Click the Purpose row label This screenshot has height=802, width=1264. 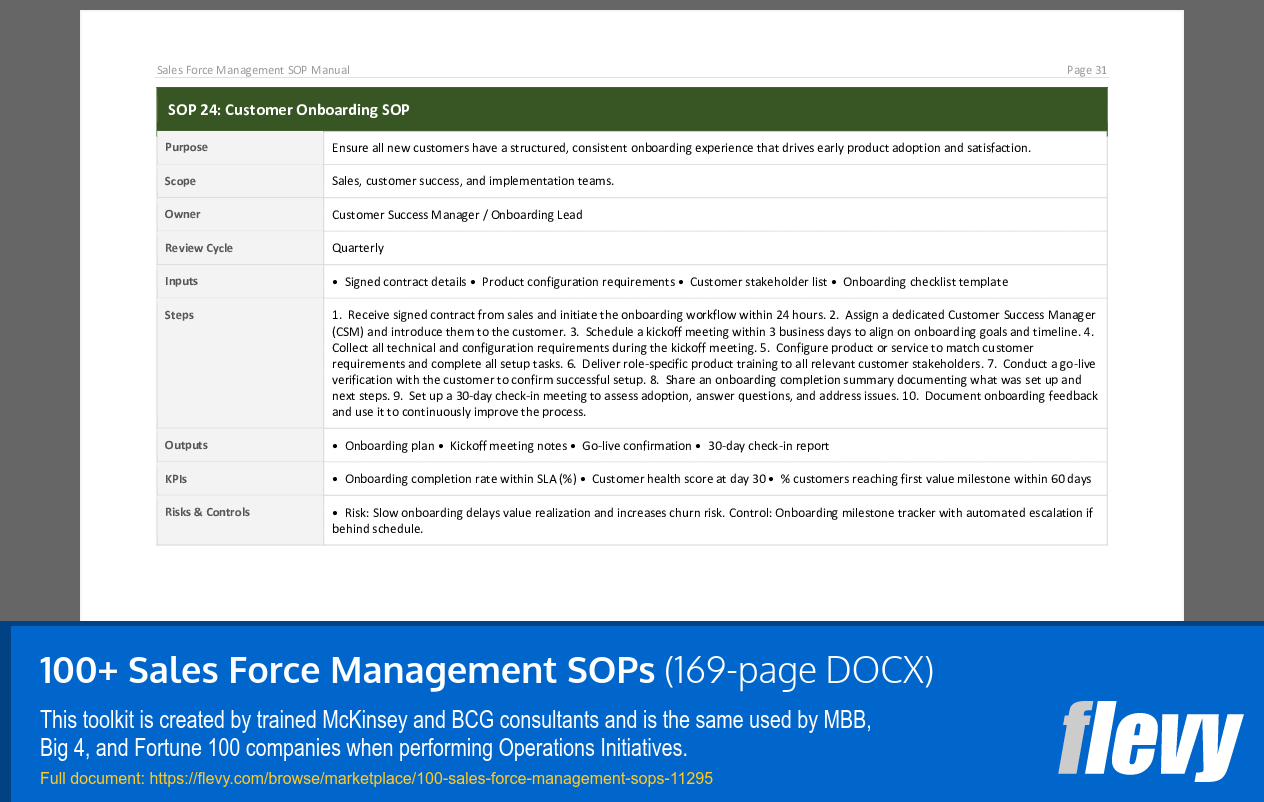point(186,147)
